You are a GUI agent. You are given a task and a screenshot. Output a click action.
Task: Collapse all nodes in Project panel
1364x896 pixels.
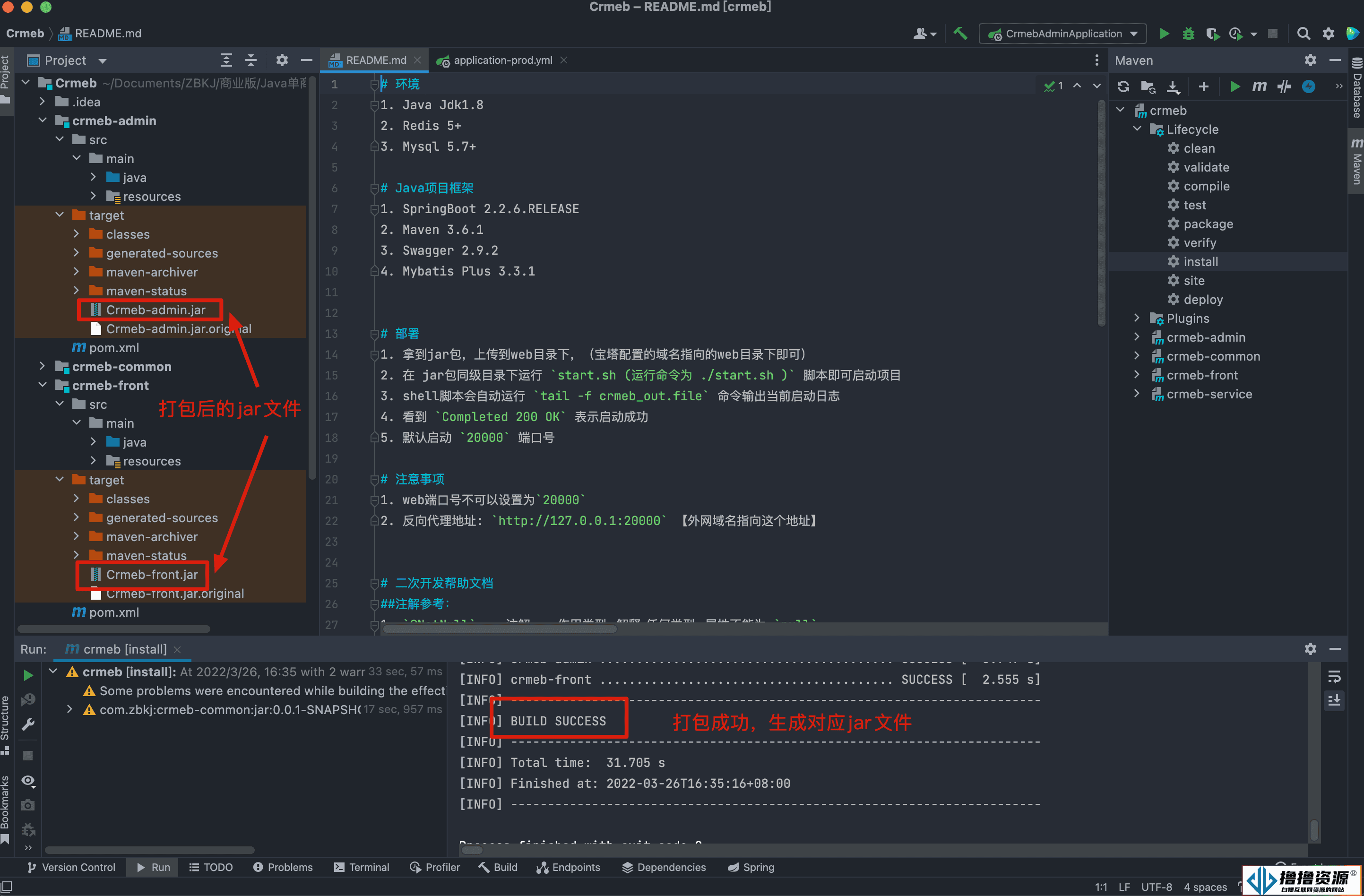[x=251, y=60]
